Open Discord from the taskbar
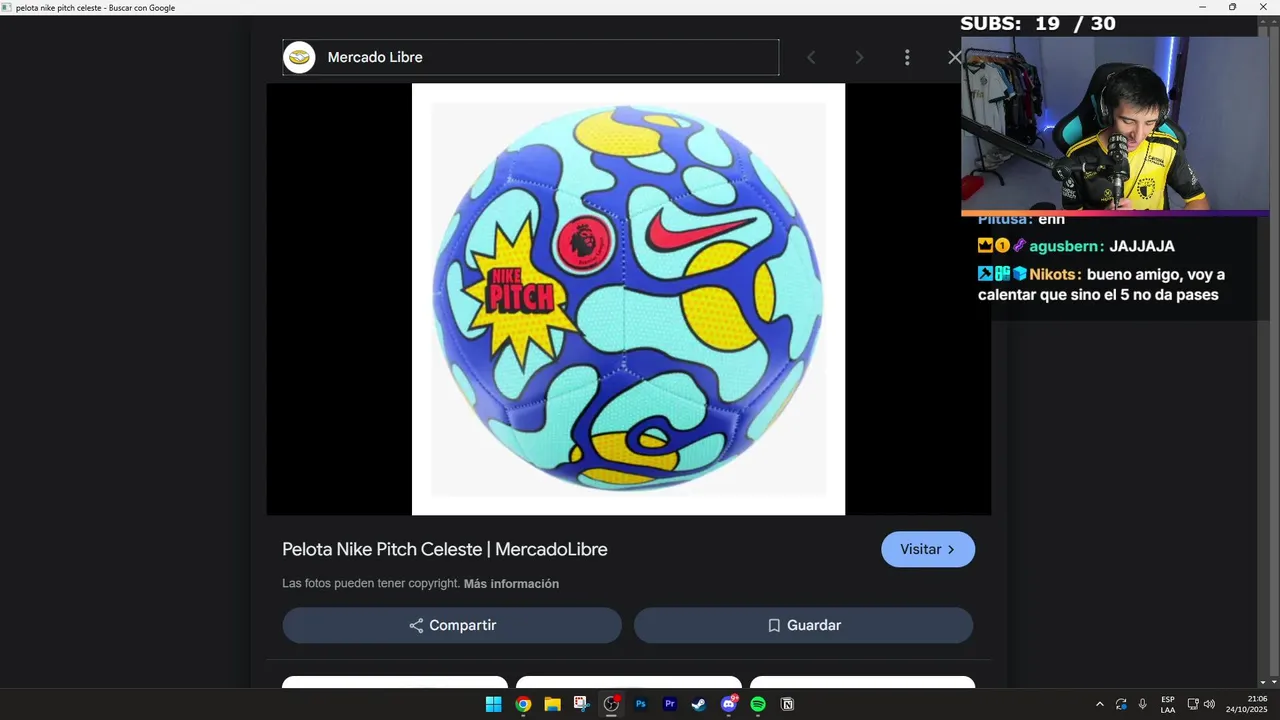 tap(729, 704)
